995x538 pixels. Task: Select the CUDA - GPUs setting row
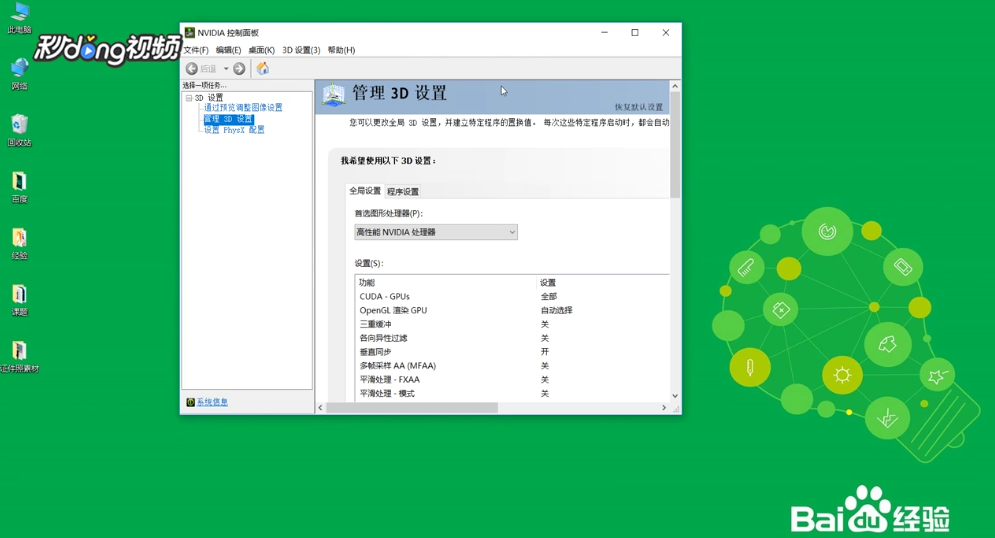pos(512,296)
